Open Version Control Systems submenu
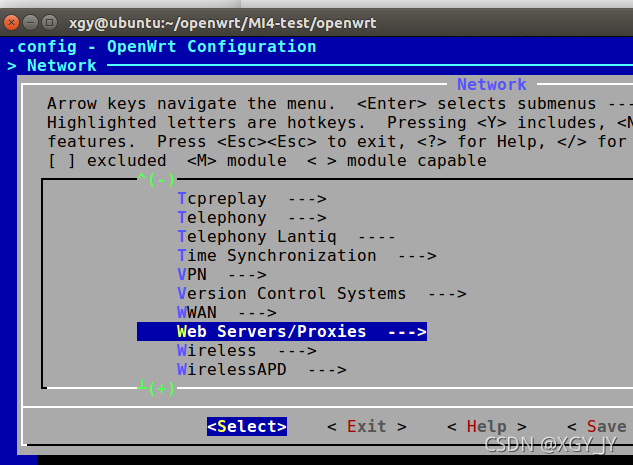This screenshot has width=633, height=465. point(322,294)
